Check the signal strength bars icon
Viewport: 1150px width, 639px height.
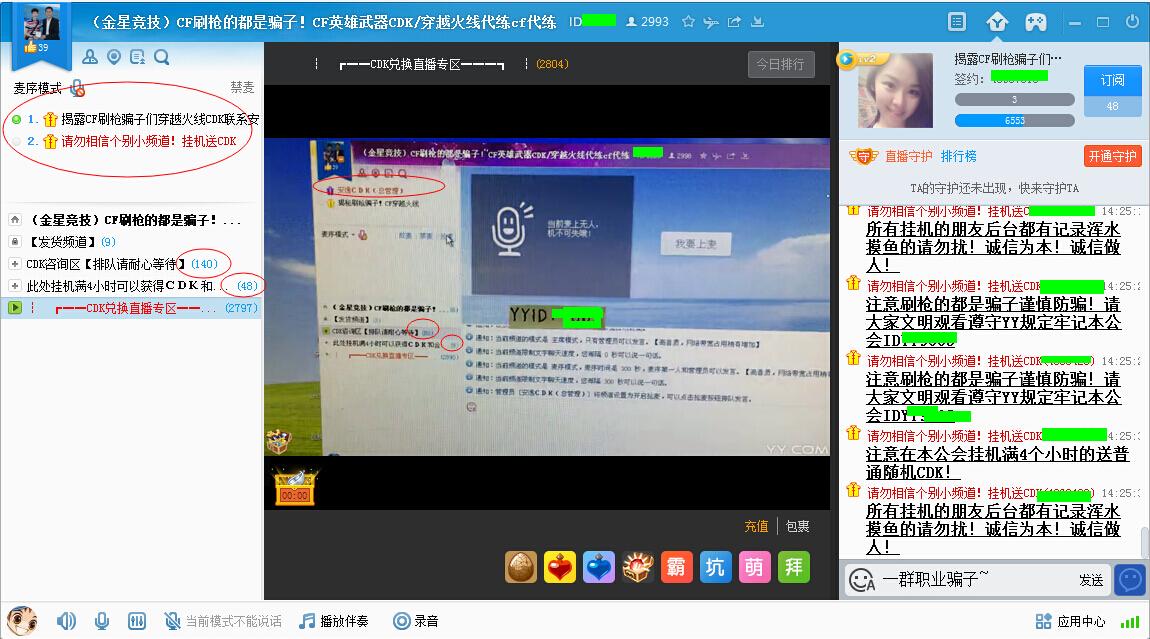[x=1129, y=622]
